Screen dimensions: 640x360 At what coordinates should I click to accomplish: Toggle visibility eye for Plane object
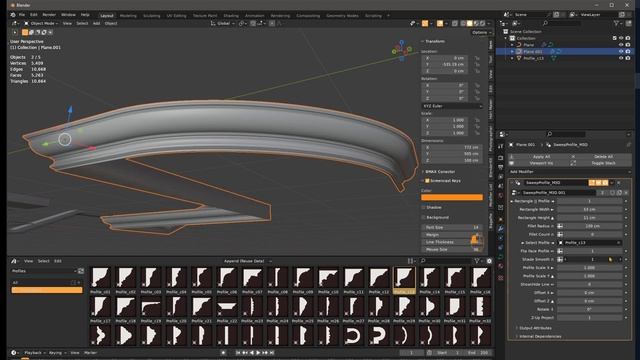(621, 45)
